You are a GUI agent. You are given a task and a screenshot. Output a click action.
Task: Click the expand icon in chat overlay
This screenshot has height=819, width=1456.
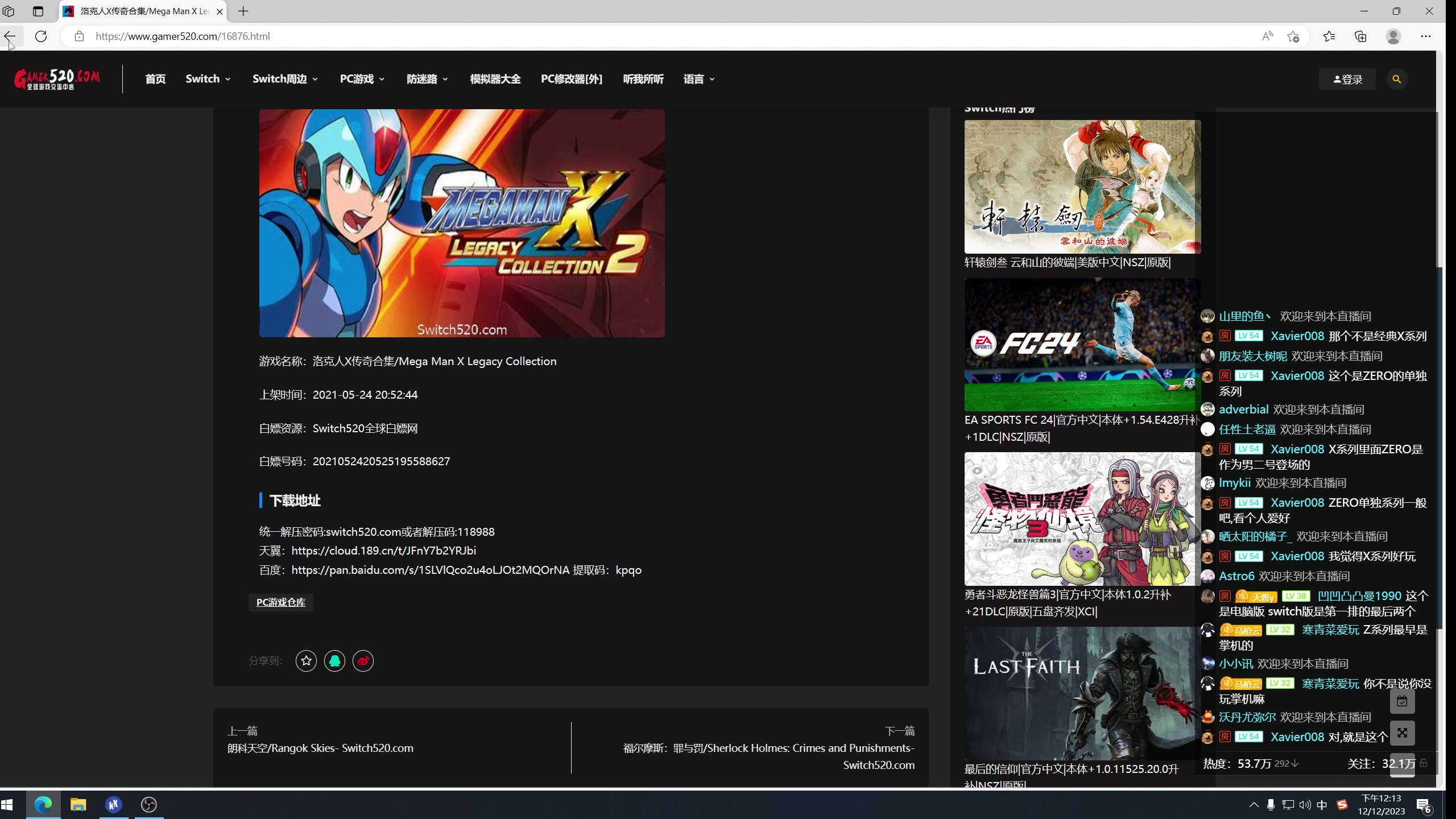pyautogui.click(x=1403, y=733)
